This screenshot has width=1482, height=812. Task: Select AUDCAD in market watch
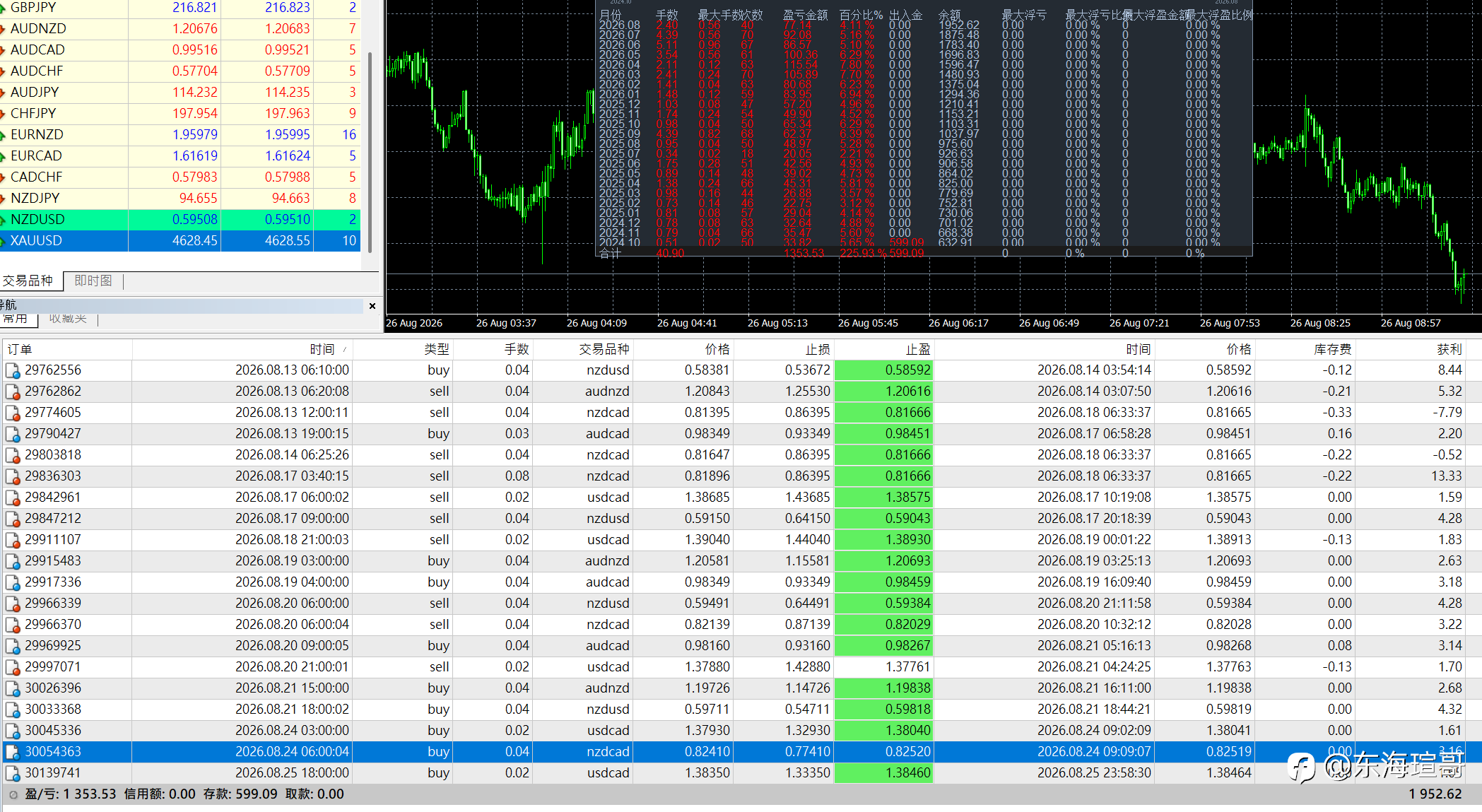pos(180,50)
